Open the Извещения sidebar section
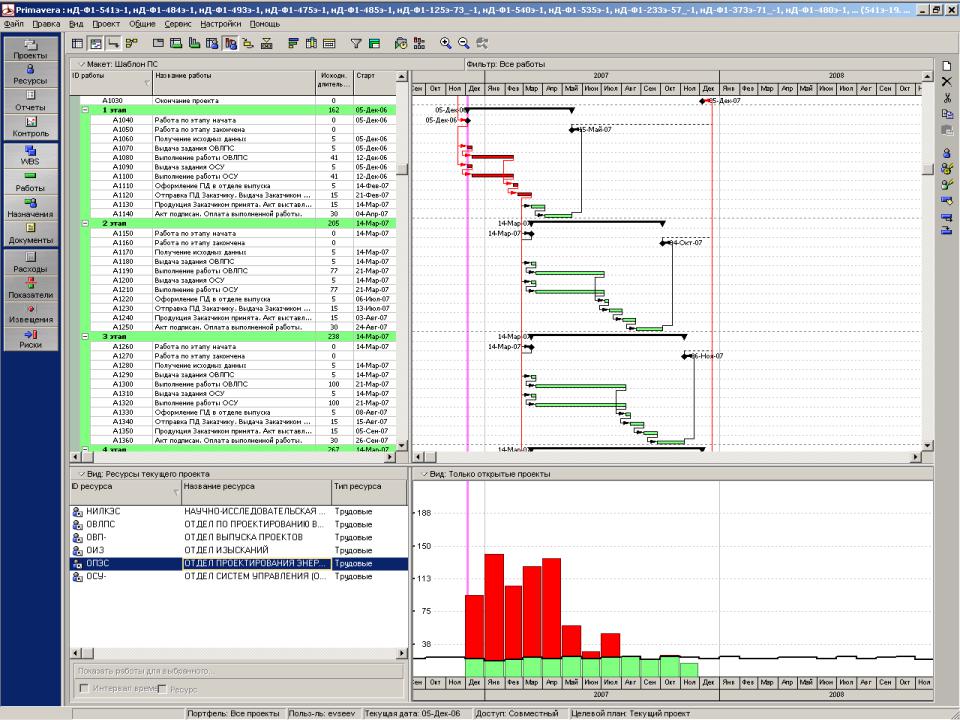Image resolution: width=960 pixels, height=720 pixels. coord(31,313)
